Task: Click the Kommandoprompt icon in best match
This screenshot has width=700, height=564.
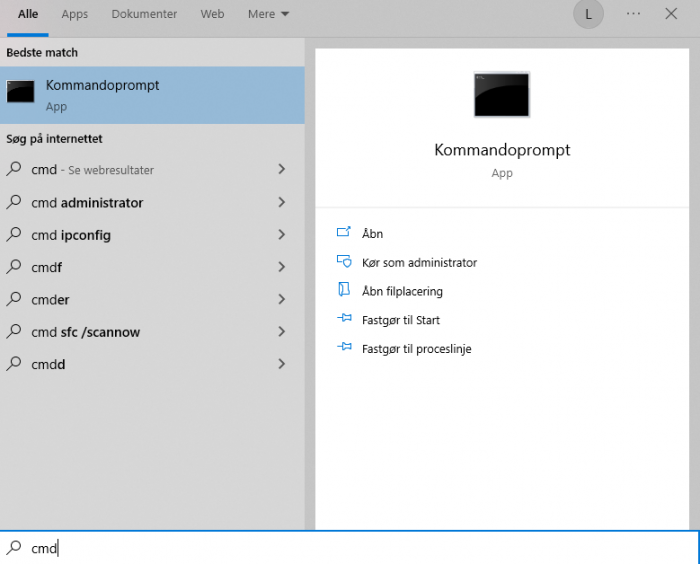Action: pos(20,92)
